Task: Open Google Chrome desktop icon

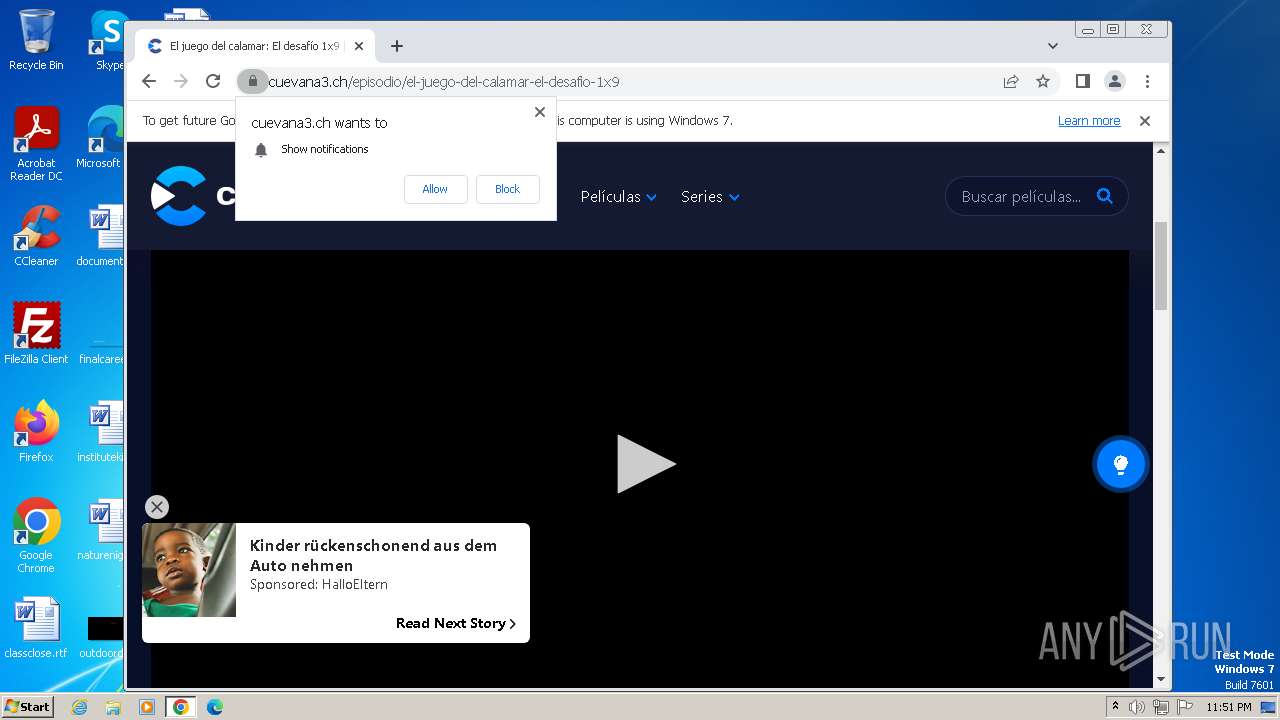Action: (x=36, y=536)
